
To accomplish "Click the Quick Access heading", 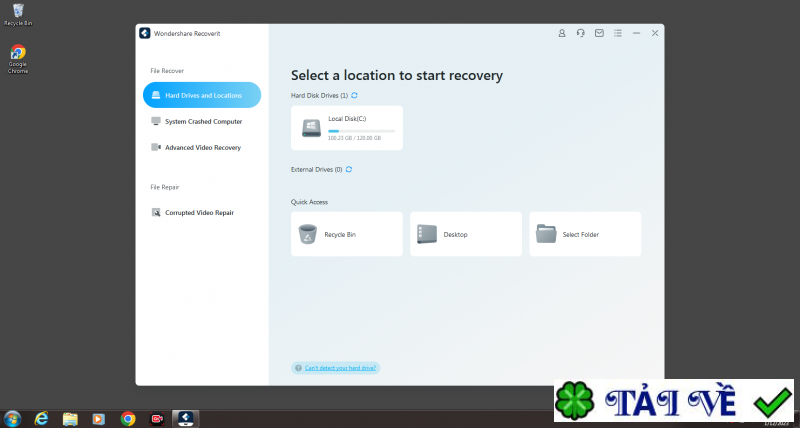I will [x=309, y=202].
